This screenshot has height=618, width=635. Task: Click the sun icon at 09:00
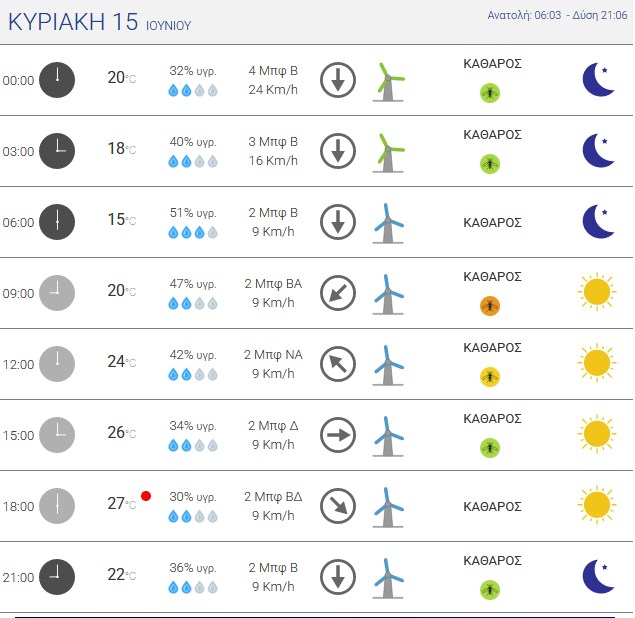coord(597,292)
